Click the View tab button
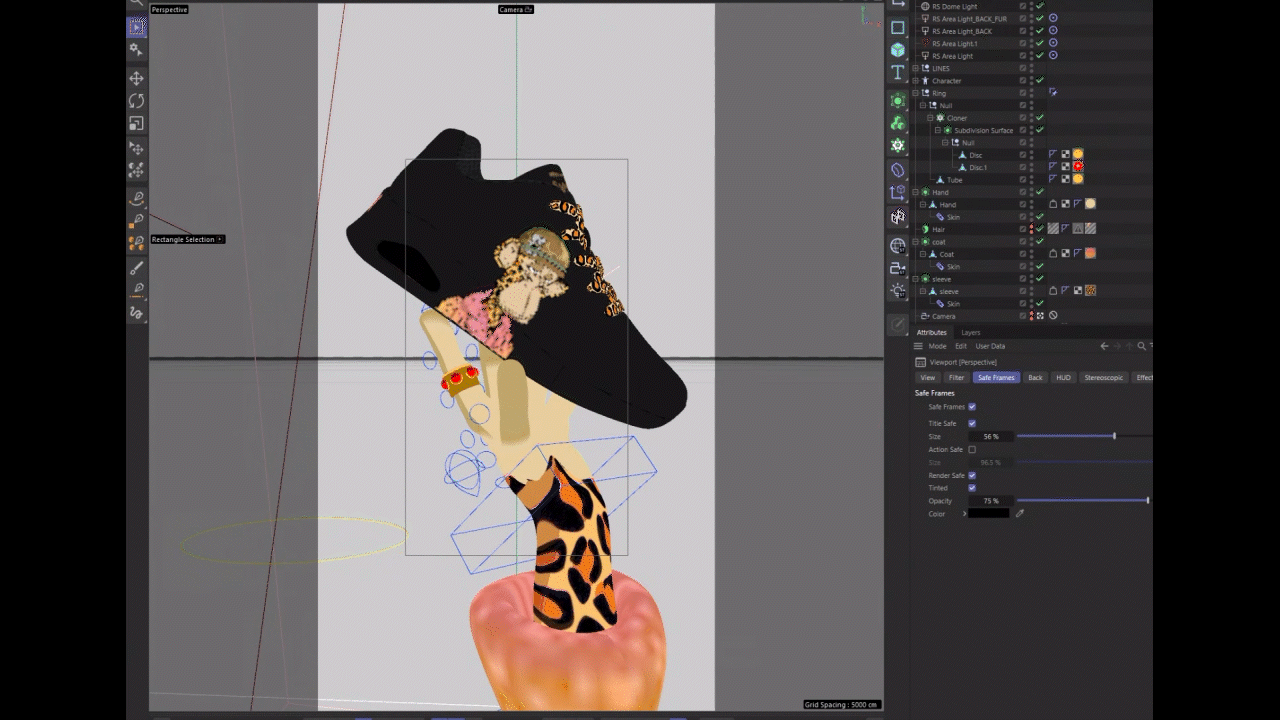 [928, 377]
